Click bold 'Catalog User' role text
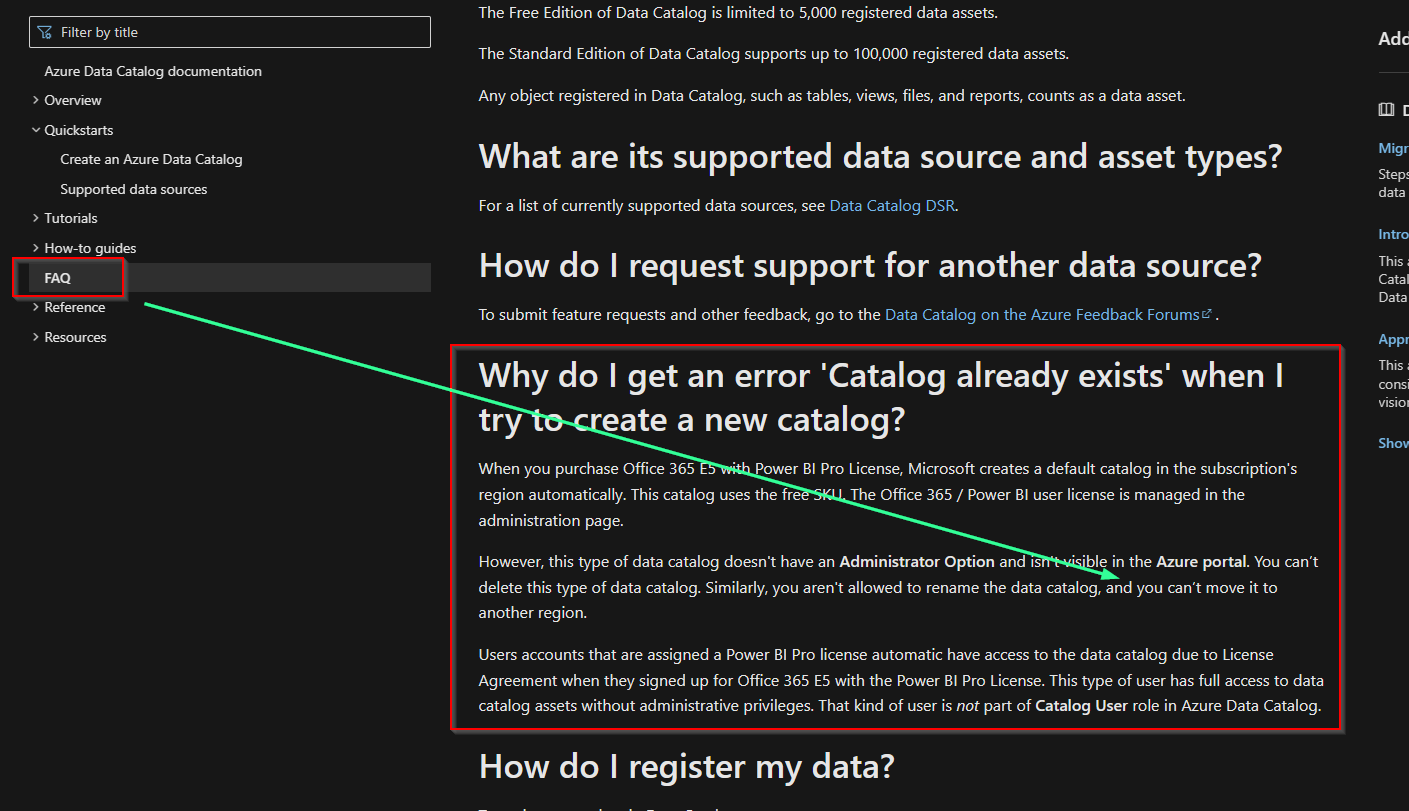The width and height of the screenshot is (1409, 811). point(1081,706)
